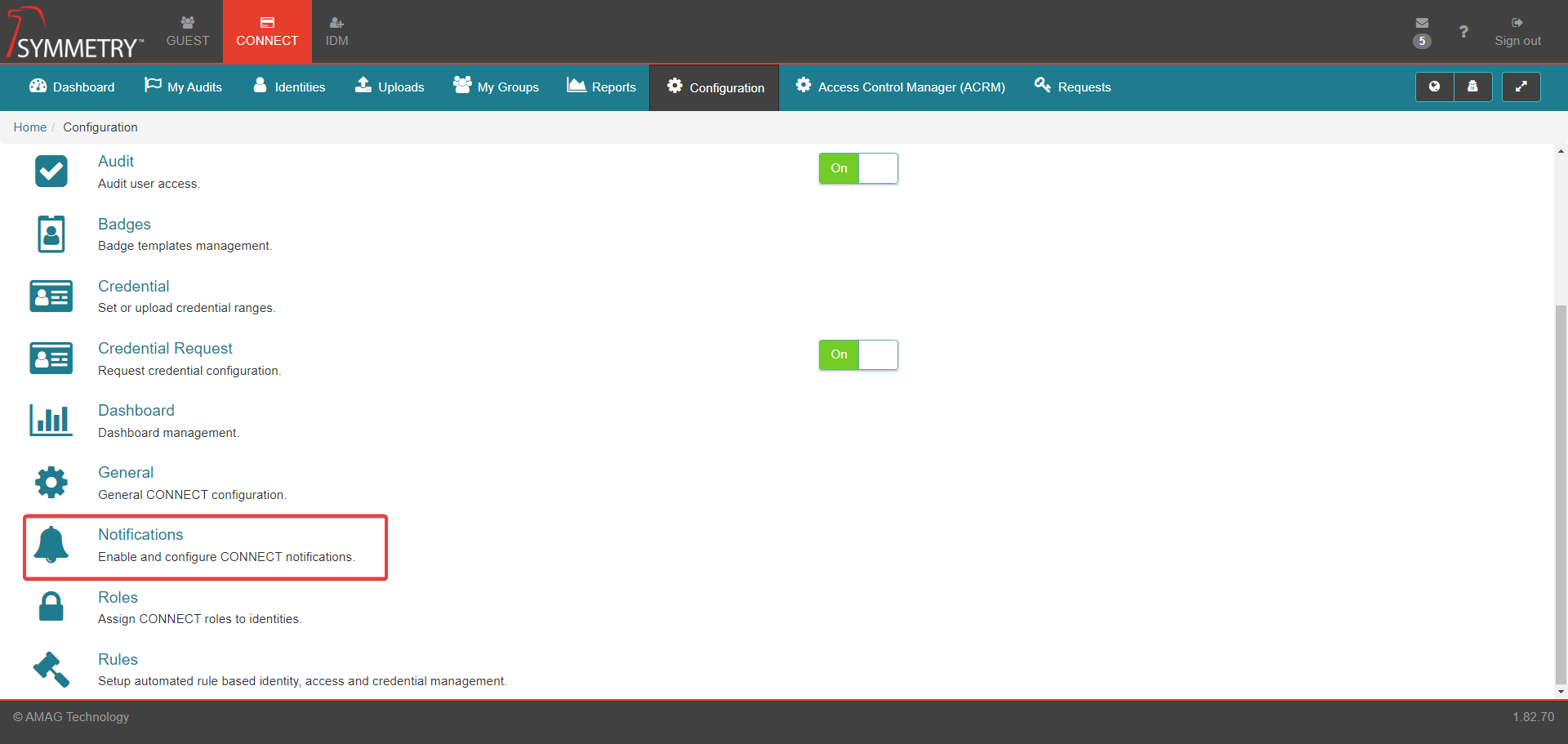Click 'Request credential configuration.' text
This screenshot has height=744, width=1568.
click(189, 371)
